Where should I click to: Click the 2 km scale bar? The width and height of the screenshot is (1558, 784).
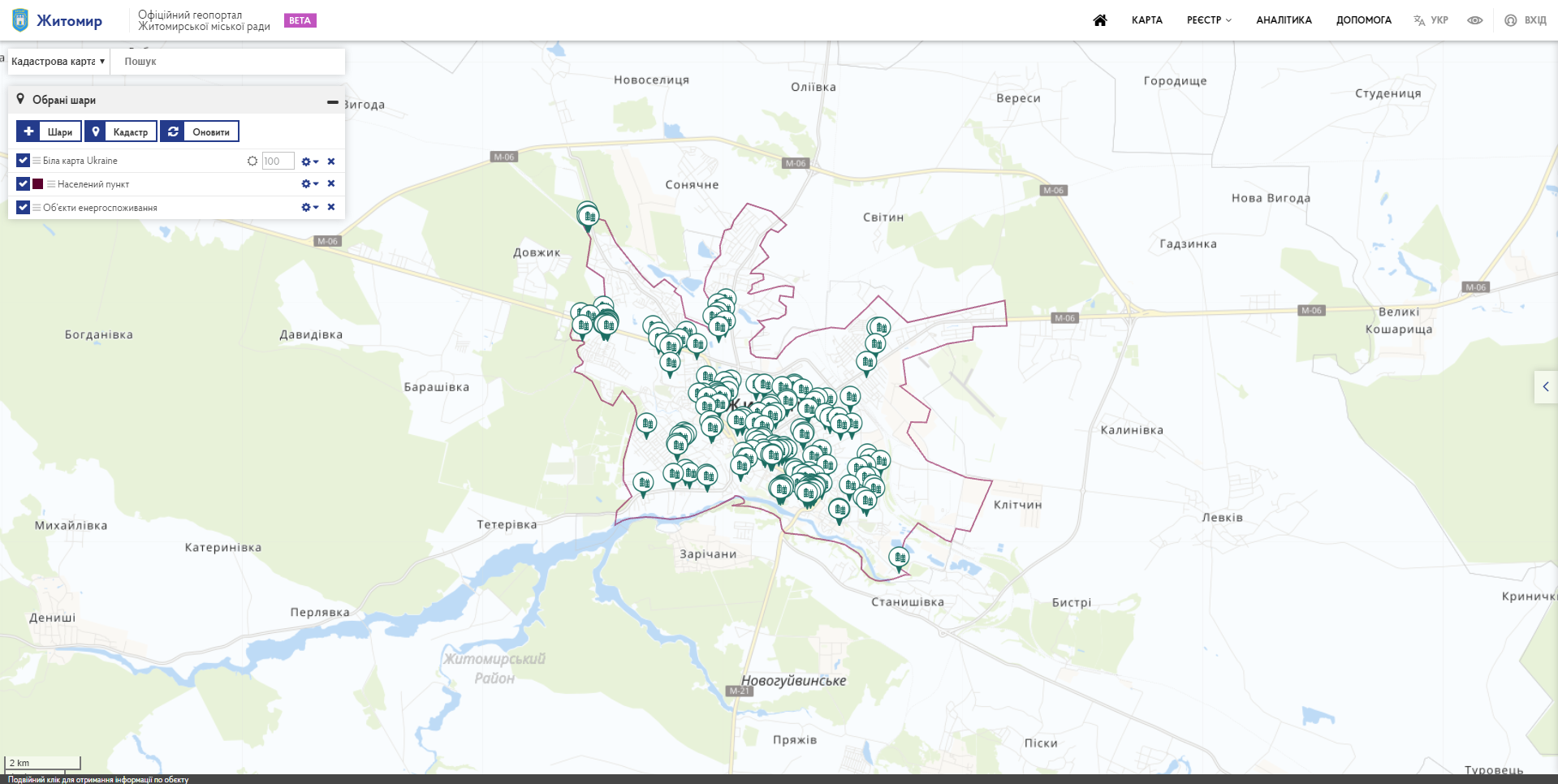pos(43,763)
